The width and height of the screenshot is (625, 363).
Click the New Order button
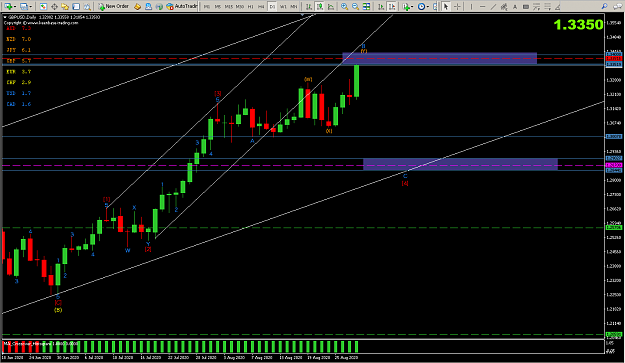[x=114, y=6]
